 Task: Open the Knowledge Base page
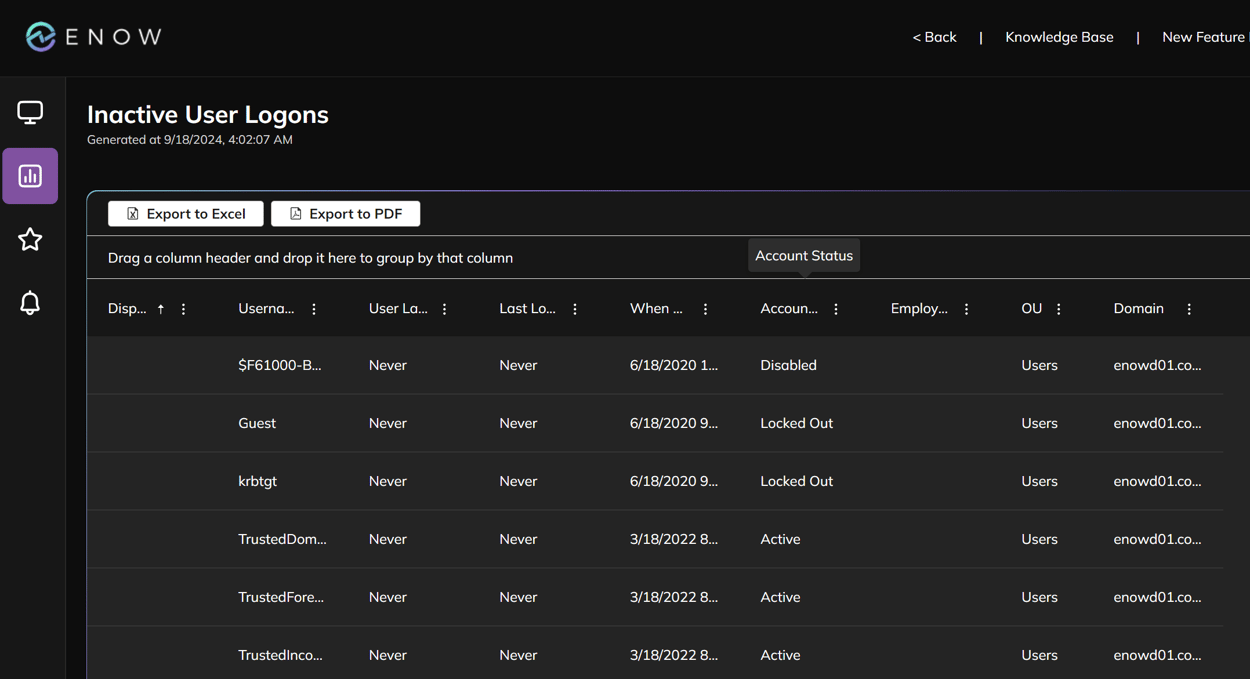(x=1059, y=36)
